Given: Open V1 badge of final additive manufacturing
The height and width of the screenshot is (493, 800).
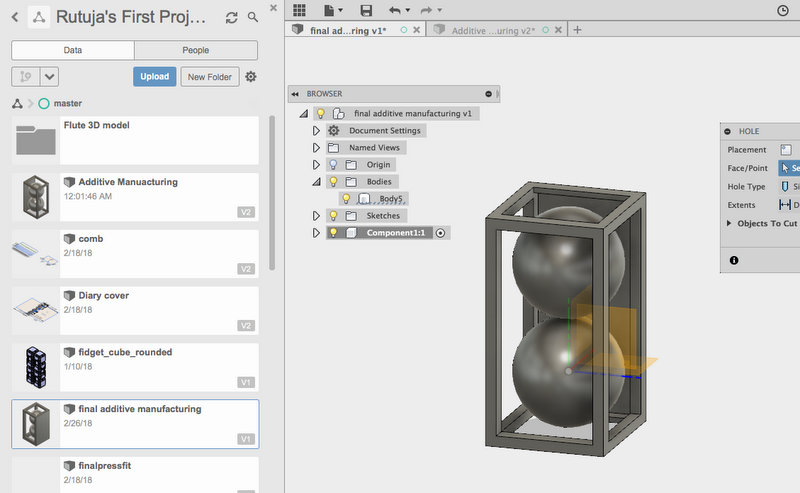Looking at the screenshot, I should click(x=246, y=439).
